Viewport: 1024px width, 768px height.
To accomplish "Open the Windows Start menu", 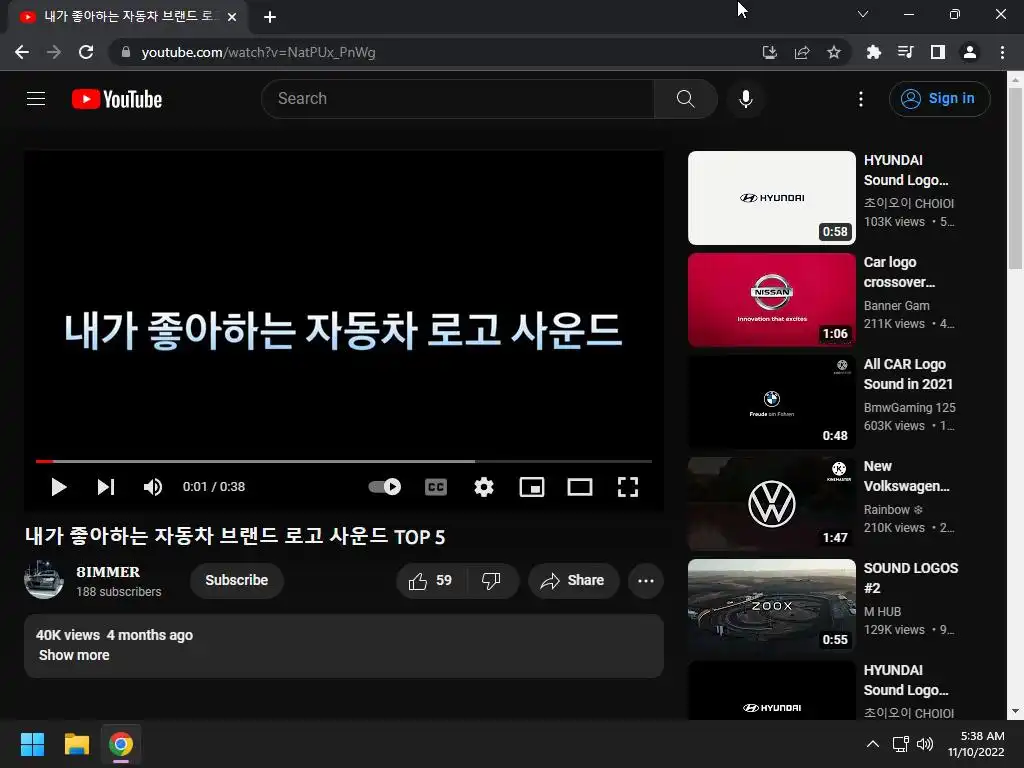I will pyautogui.click(x=32, y=744).
